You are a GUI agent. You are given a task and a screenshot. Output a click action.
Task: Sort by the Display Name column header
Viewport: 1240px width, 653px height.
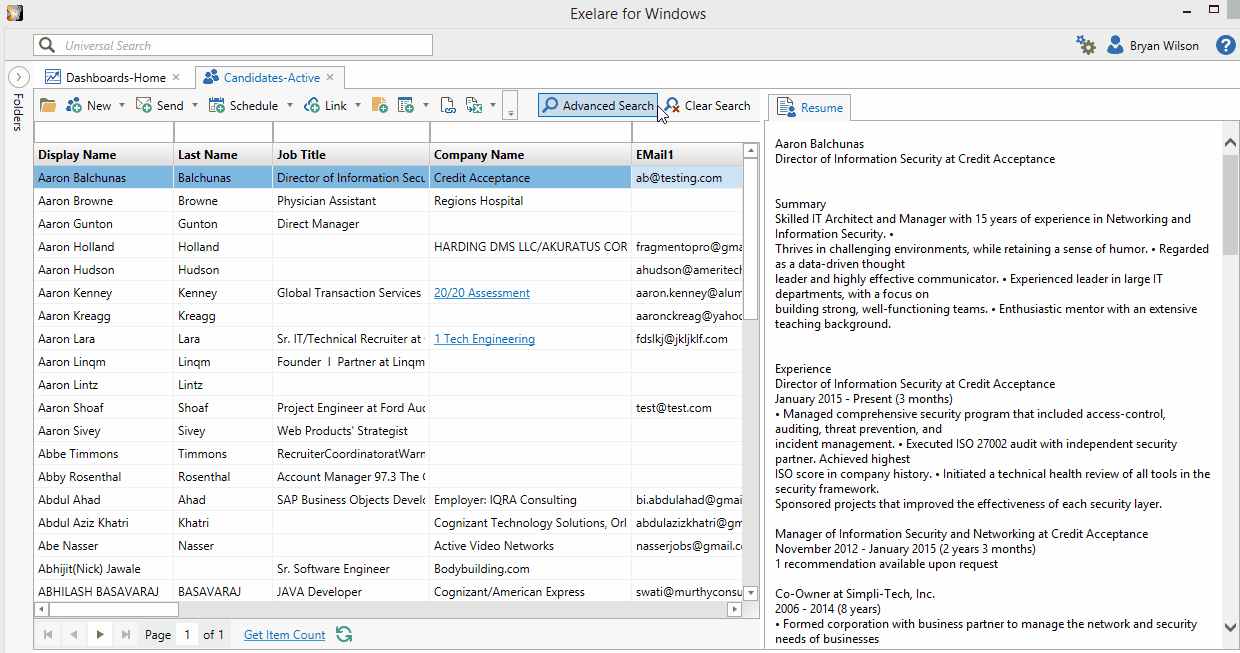tap(104, 155)
